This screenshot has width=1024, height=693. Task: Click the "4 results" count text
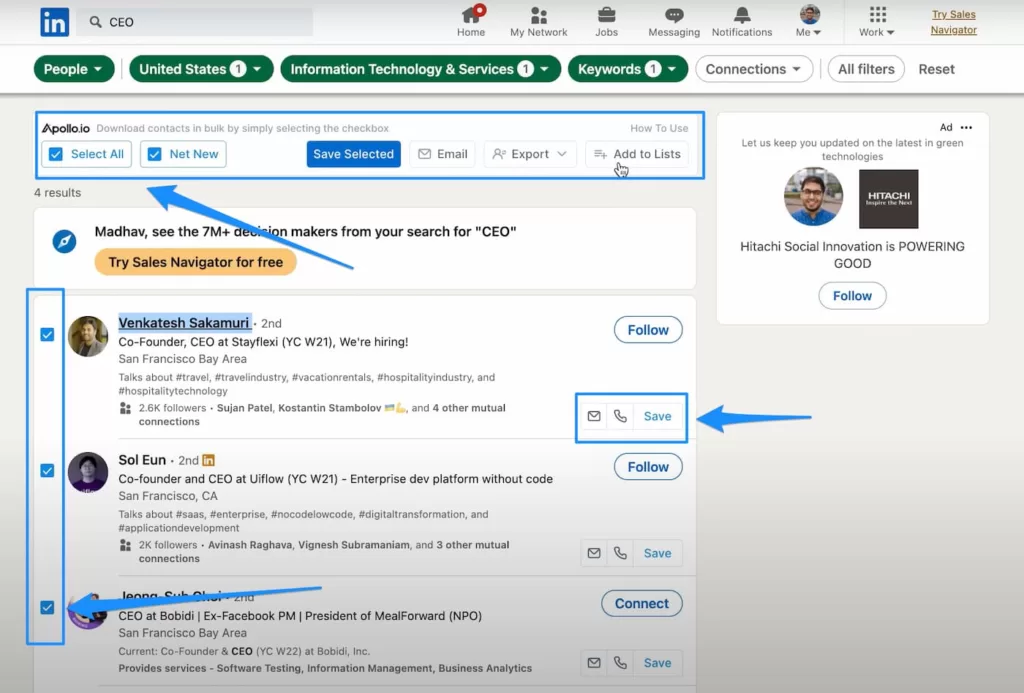[x=57, y=193]
